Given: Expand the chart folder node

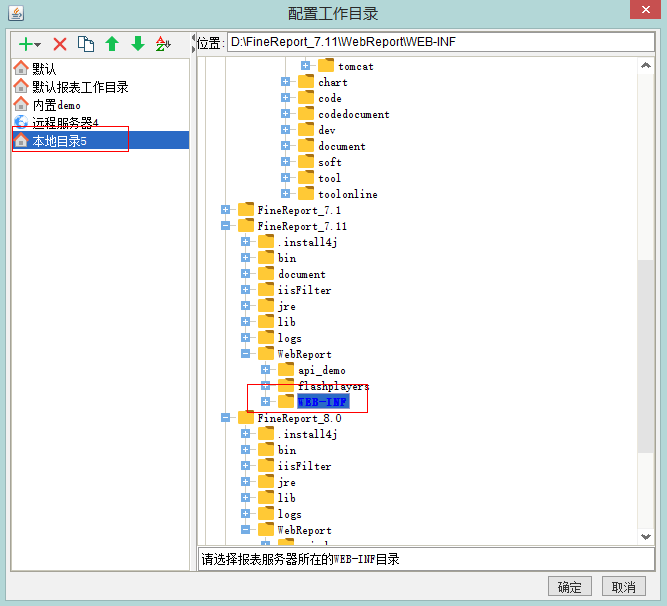Looking at the screenshot, I should tap(285, 82).
